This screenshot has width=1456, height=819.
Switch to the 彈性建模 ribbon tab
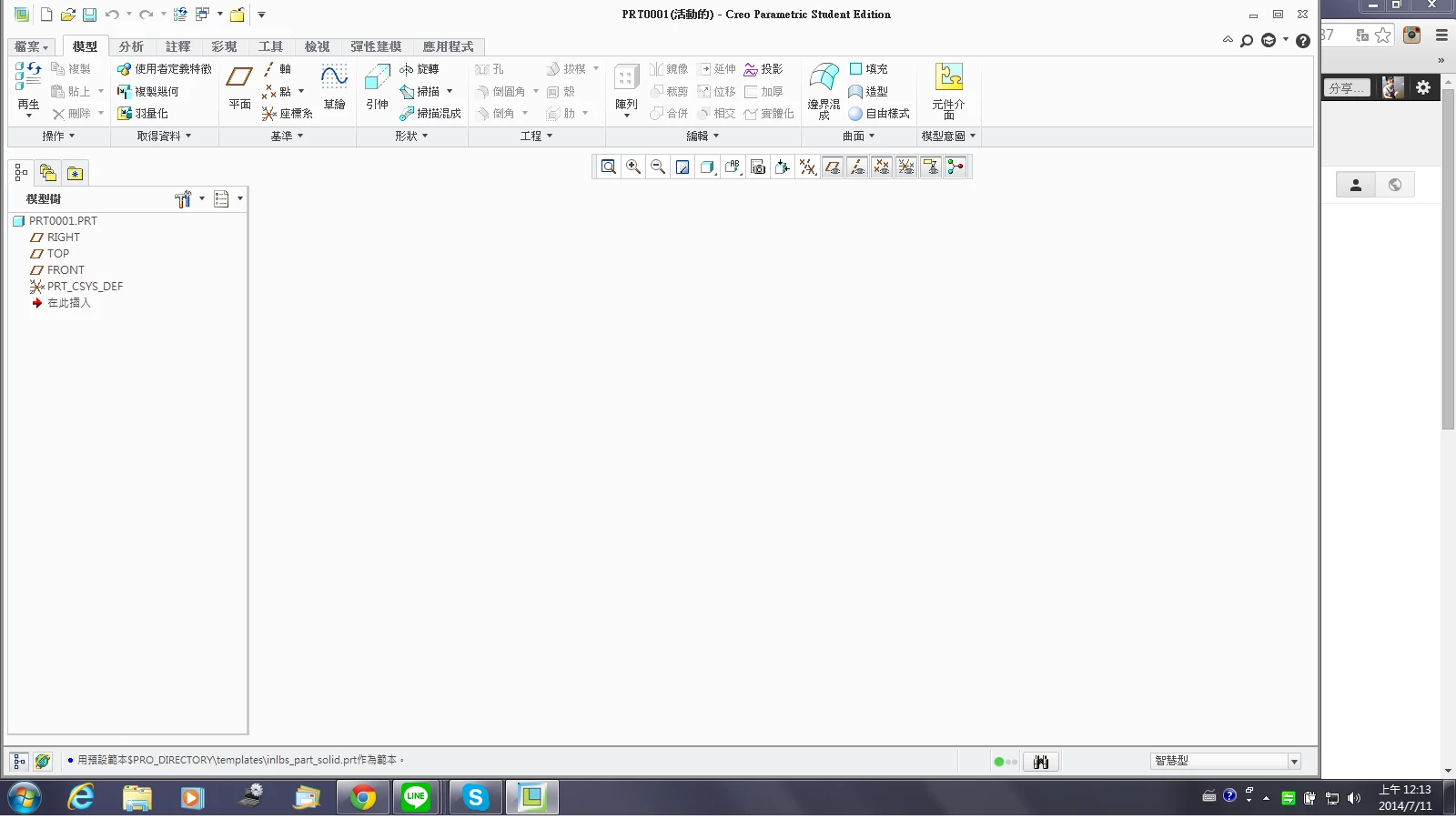click(x=376, y=46)
